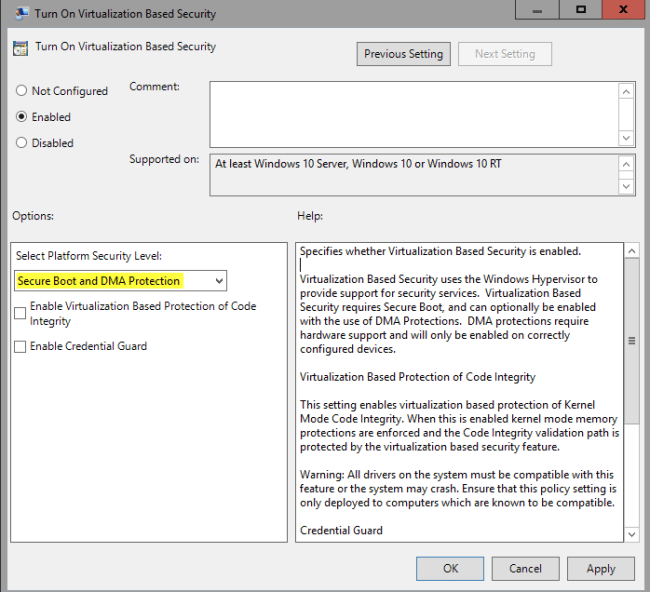Click the 'Warning: All drivers' help paragraph
650x592 pixels.
point(458,488)
